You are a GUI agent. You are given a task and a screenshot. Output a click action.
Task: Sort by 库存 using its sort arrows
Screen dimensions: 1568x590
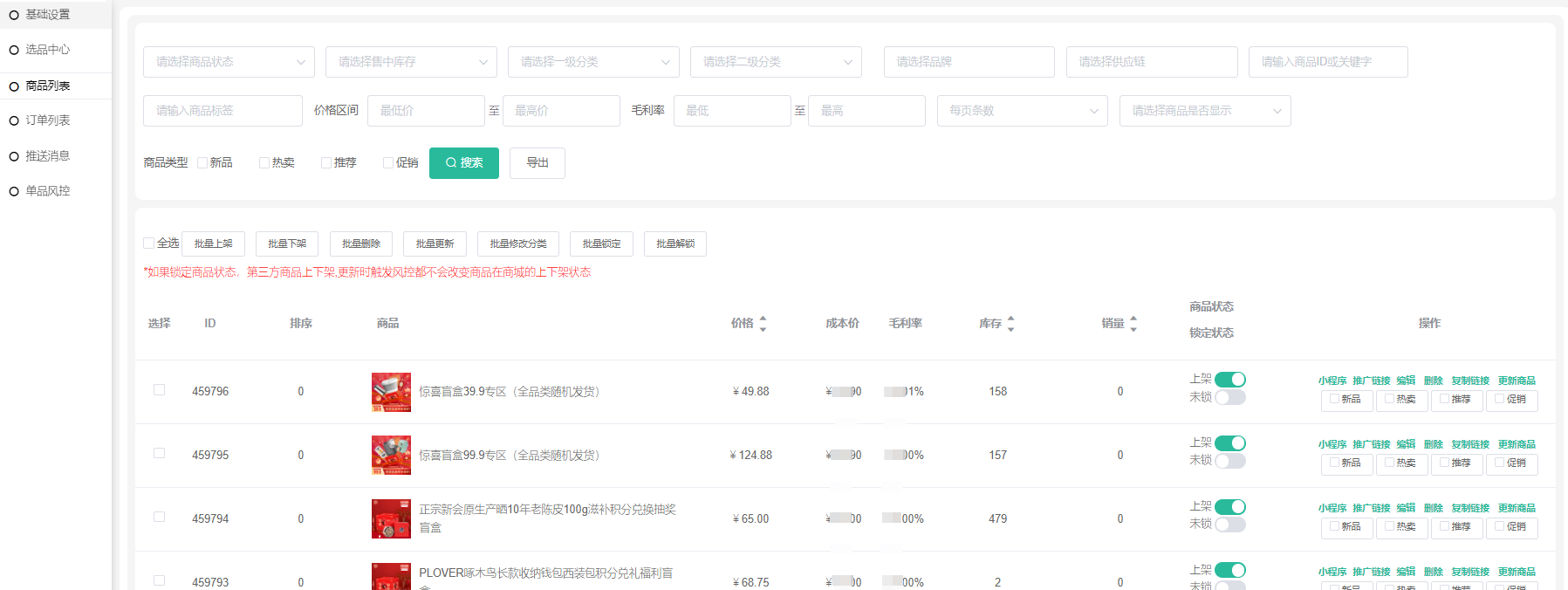coord(1010,324)
